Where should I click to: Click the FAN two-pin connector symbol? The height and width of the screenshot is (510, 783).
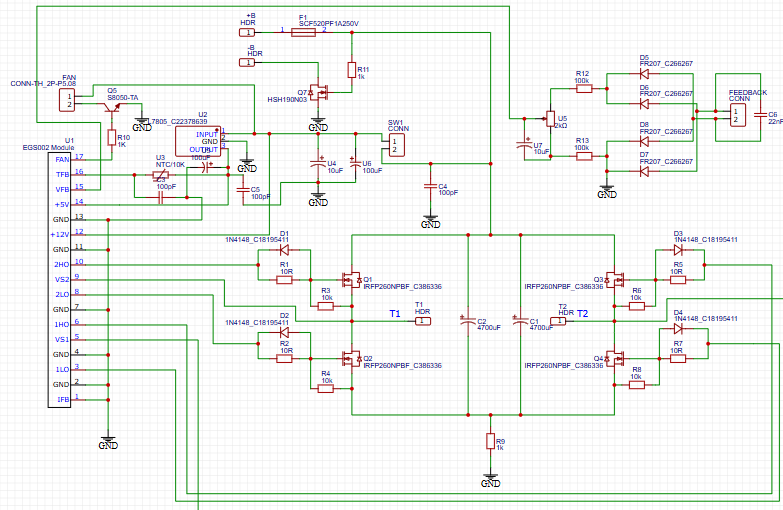[67, 100]
